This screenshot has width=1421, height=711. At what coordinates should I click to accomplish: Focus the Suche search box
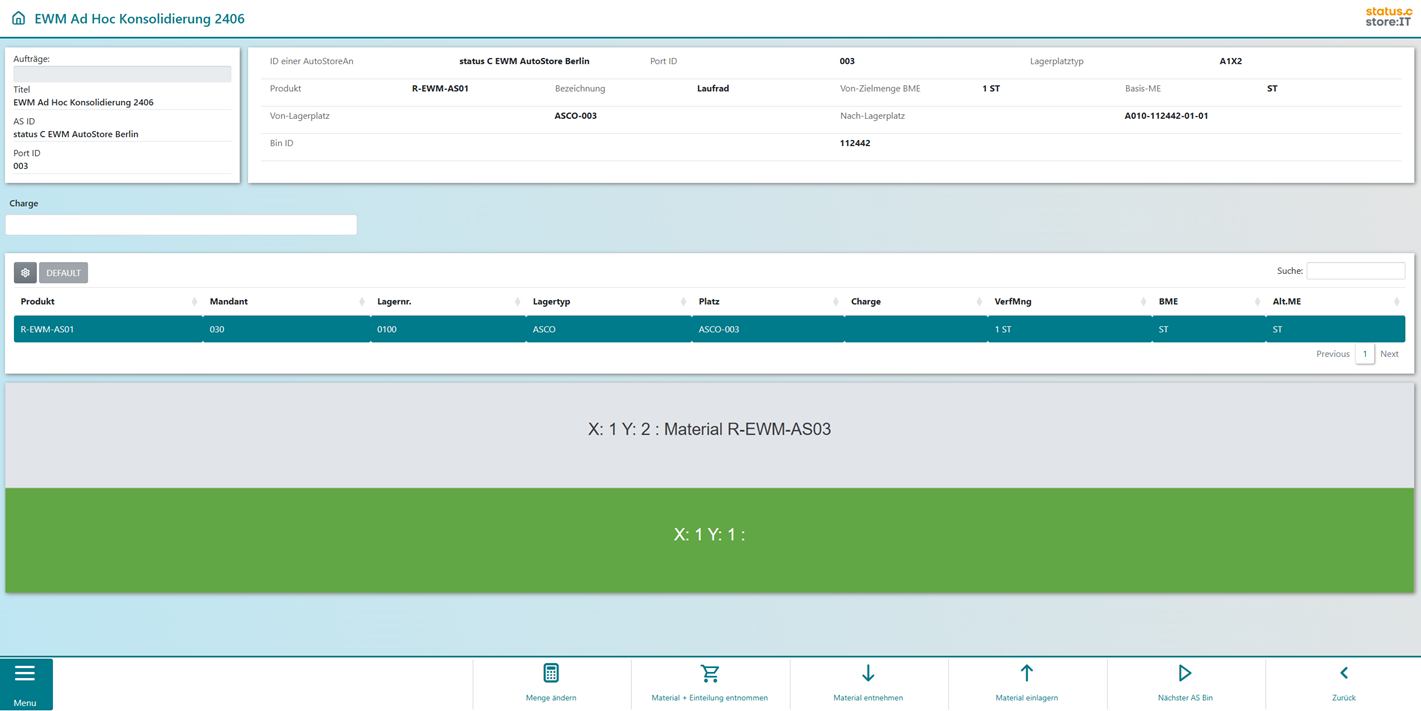1355,271
